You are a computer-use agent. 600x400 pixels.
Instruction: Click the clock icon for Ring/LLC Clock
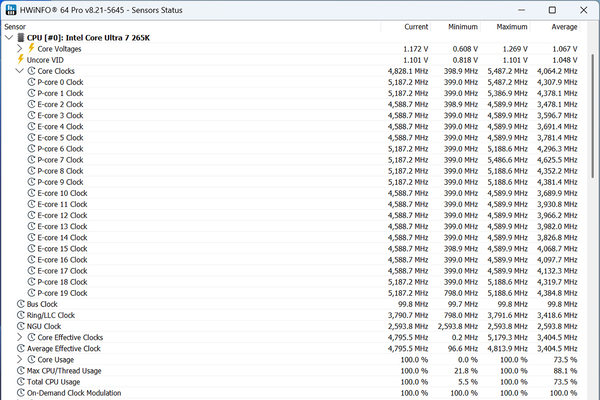[x=21, y=315]
